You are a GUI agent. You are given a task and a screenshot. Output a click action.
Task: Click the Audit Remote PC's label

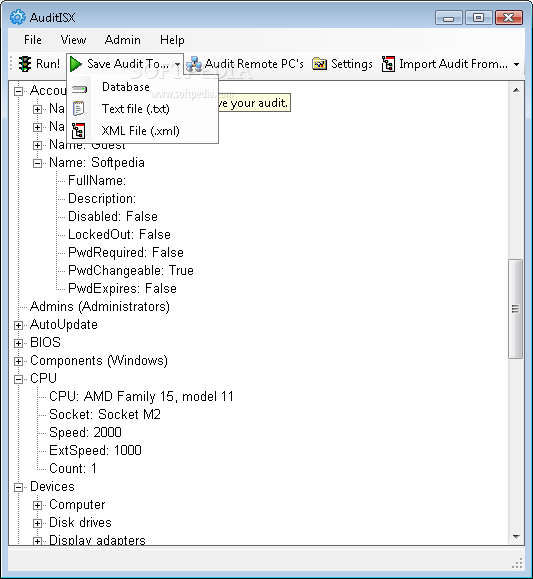coord(254,64)
